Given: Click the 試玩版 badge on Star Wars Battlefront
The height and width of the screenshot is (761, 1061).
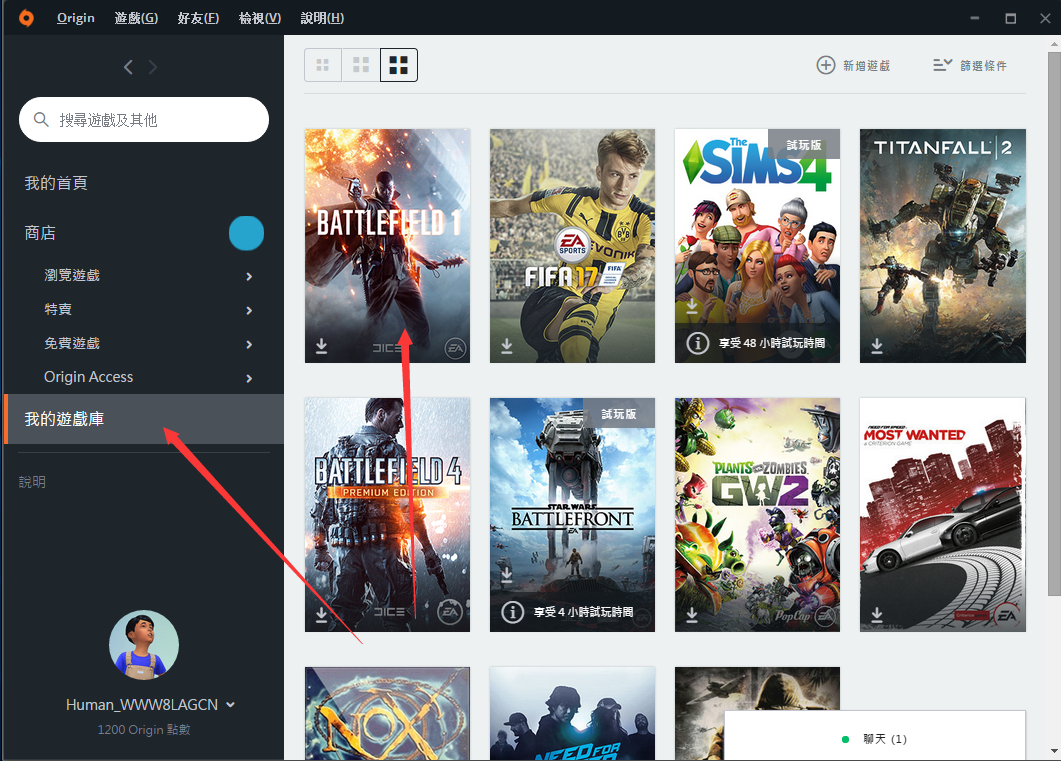Looking at the screenshot, I should tap(618, 413).
